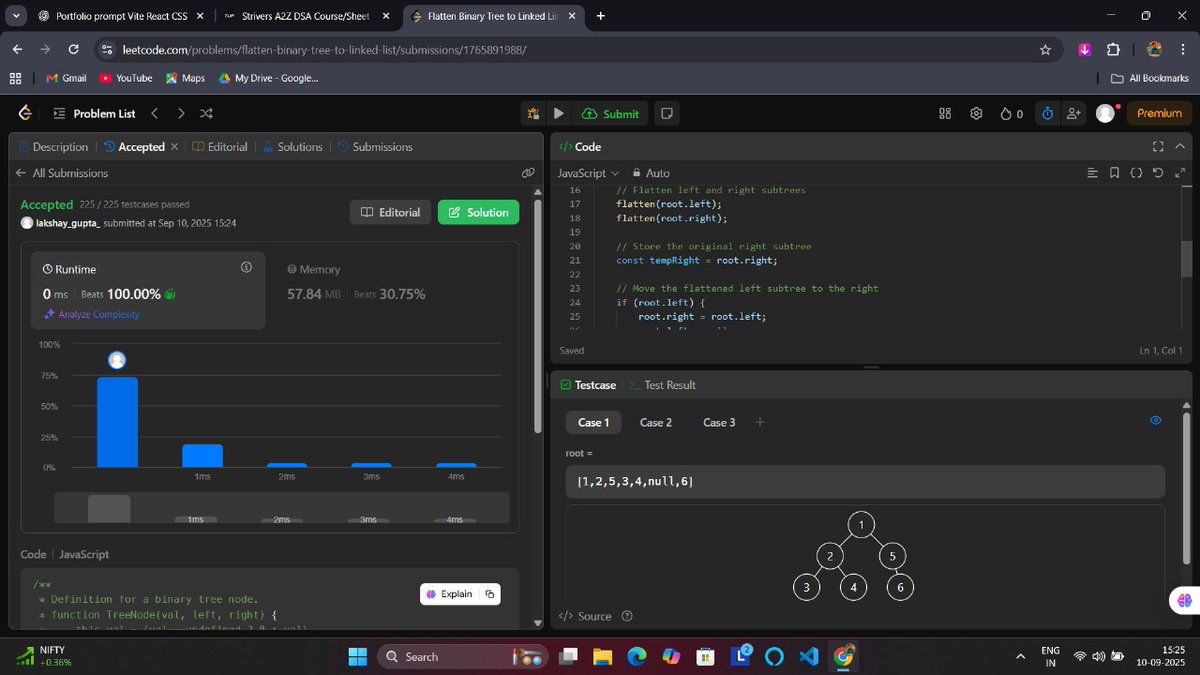The image size is (1200, 675).
Task: Run code with the play icon
Action: [x=559, y=114]
